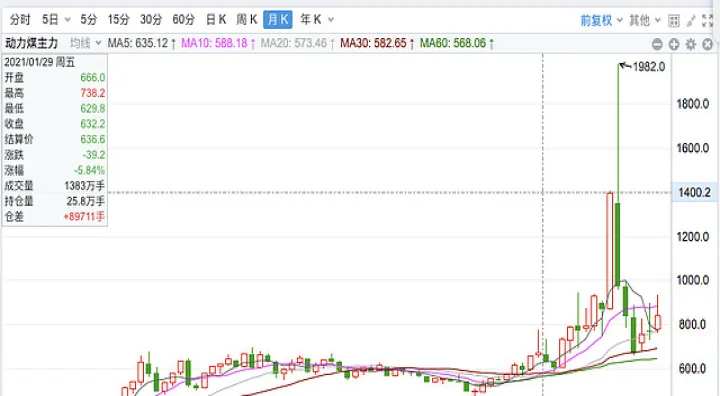
Task: Toggle fullscreen chart view icon
Action: pyautogui.click(x=708, y=21)
